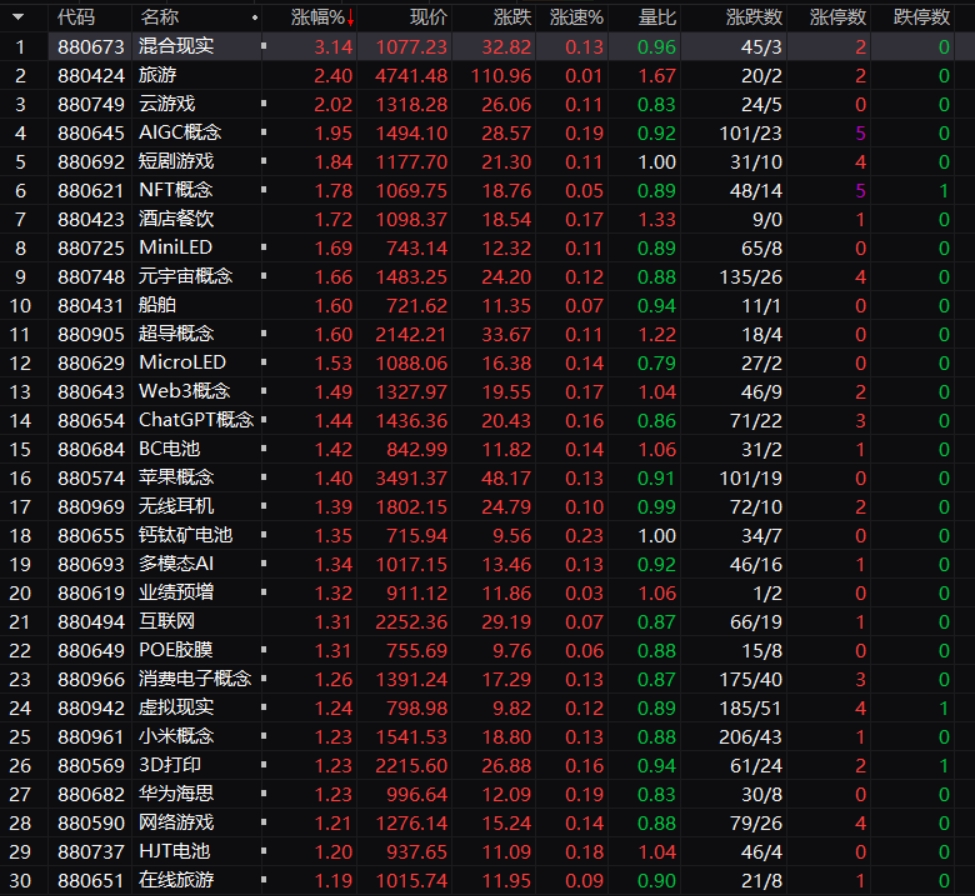Click the square marker beside ChatGPT概念
975x896 pixels.
coord(263,420)
